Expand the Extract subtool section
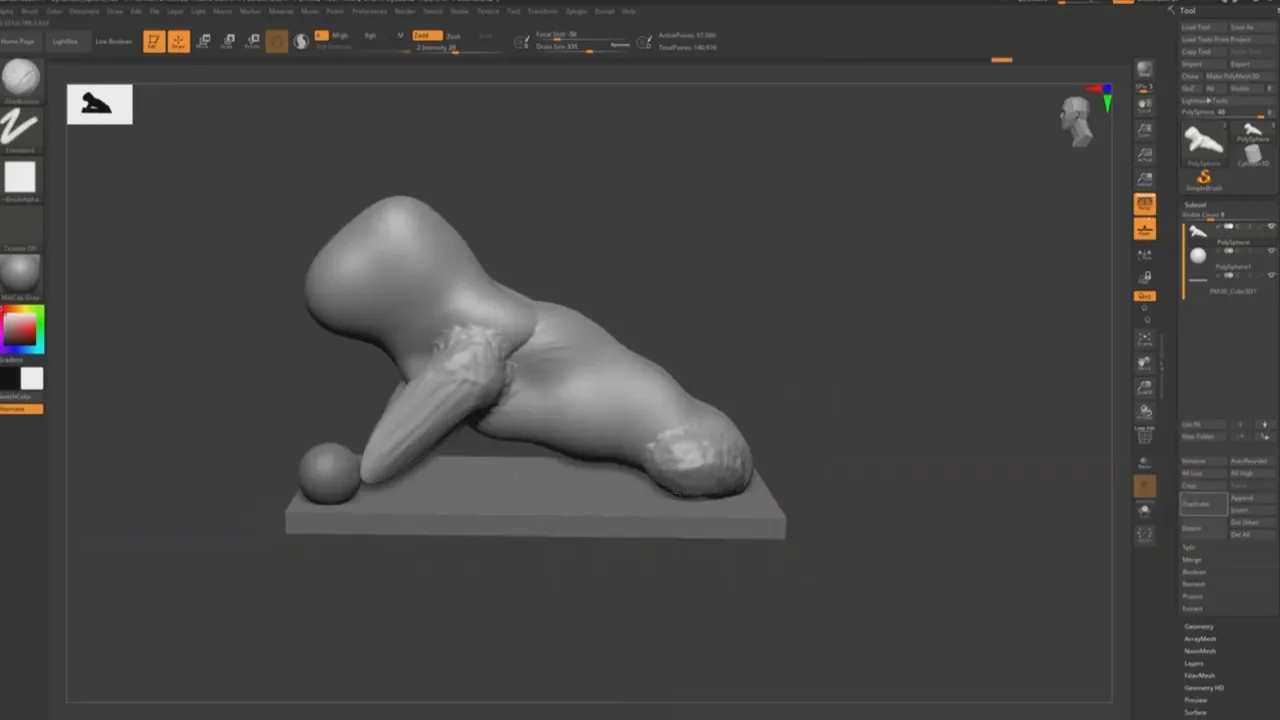The height and width of the screenshot is (720, 1280). [x=1192, y=608]
